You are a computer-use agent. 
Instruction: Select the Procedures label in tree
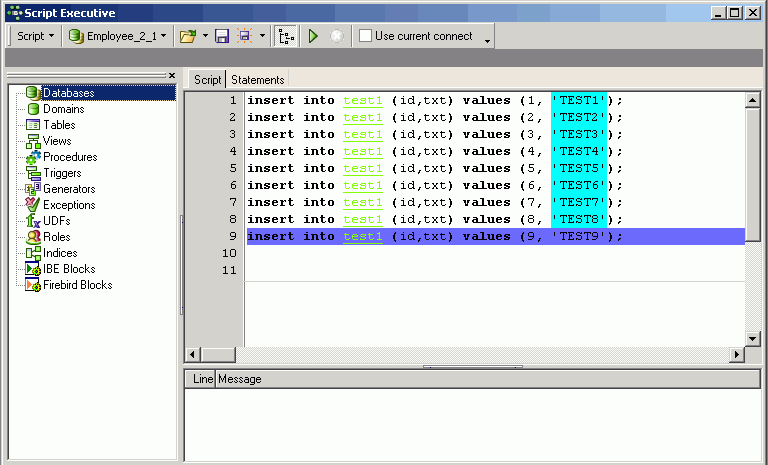[x=70, y=157]
